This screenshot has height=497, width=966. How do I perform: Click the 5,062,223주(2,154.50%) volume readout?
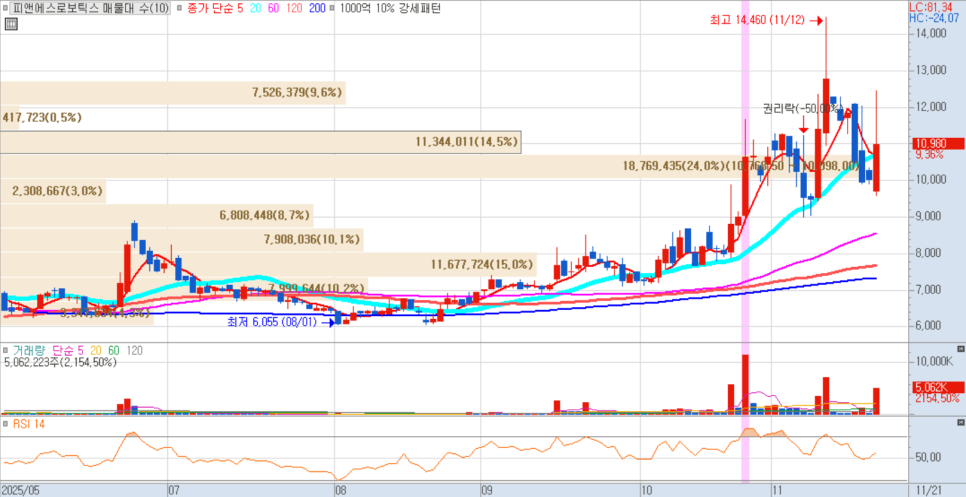pyautogui.click(x=60, y=362)
